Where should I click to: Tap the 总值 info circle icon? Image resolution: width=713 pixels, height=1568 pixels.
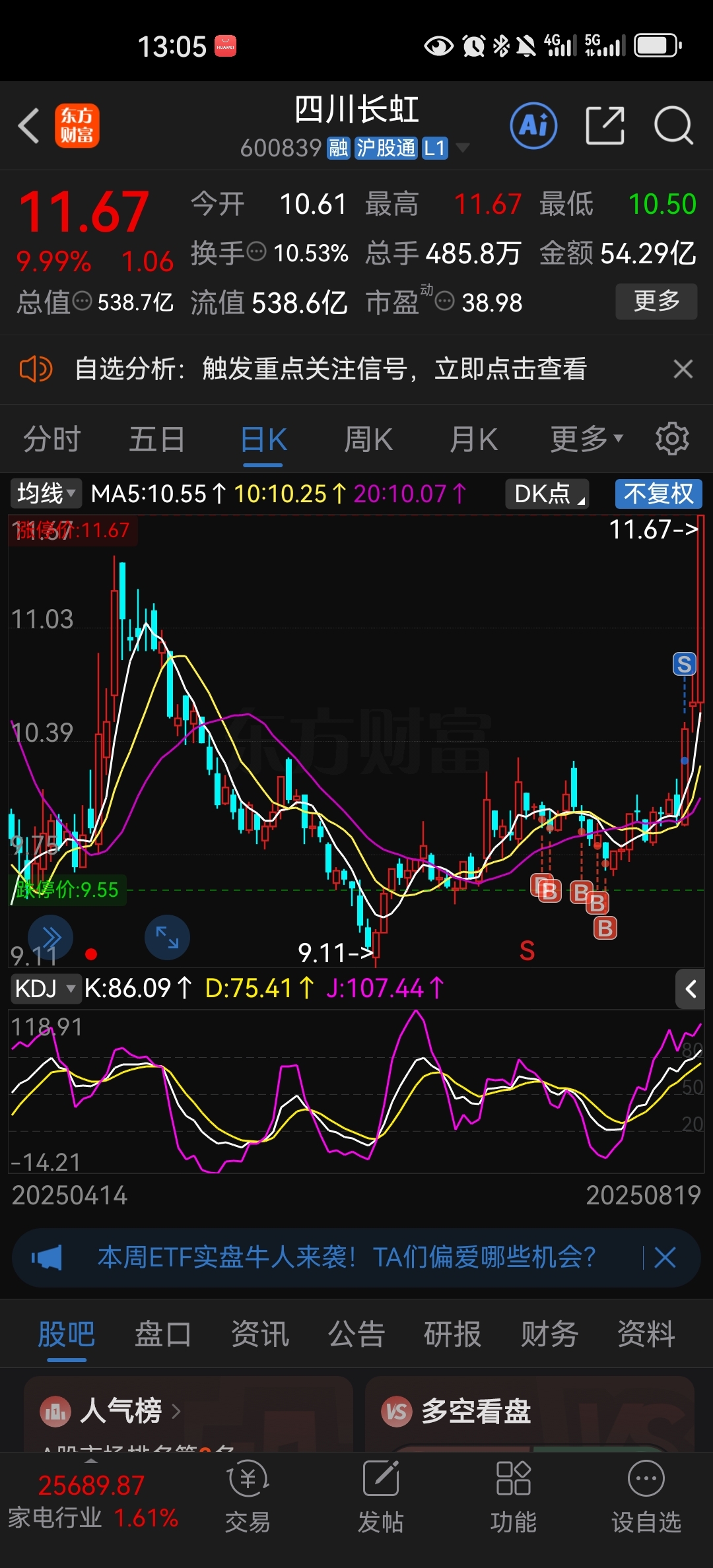pyautogui.click(x=82, y=302)
